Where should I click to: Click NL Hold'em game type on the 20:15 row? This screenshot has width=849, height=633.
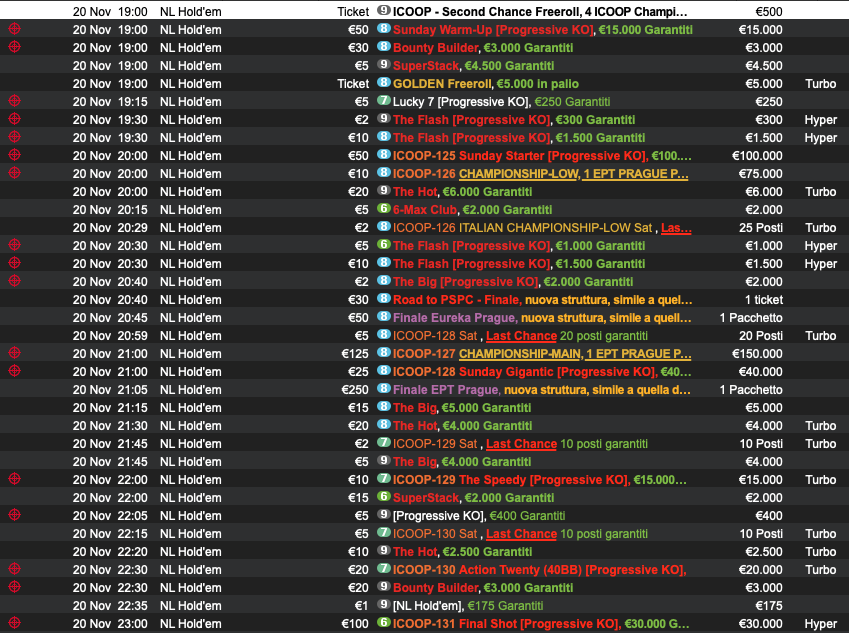coord(191,210)
